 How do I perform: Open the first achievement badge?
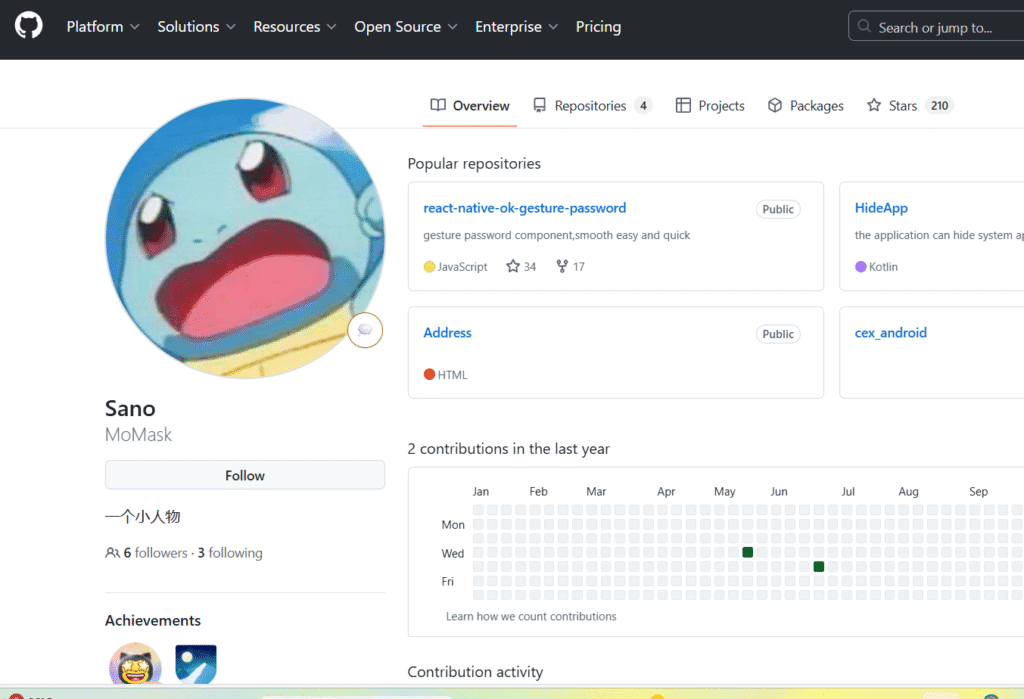point(135,665)
